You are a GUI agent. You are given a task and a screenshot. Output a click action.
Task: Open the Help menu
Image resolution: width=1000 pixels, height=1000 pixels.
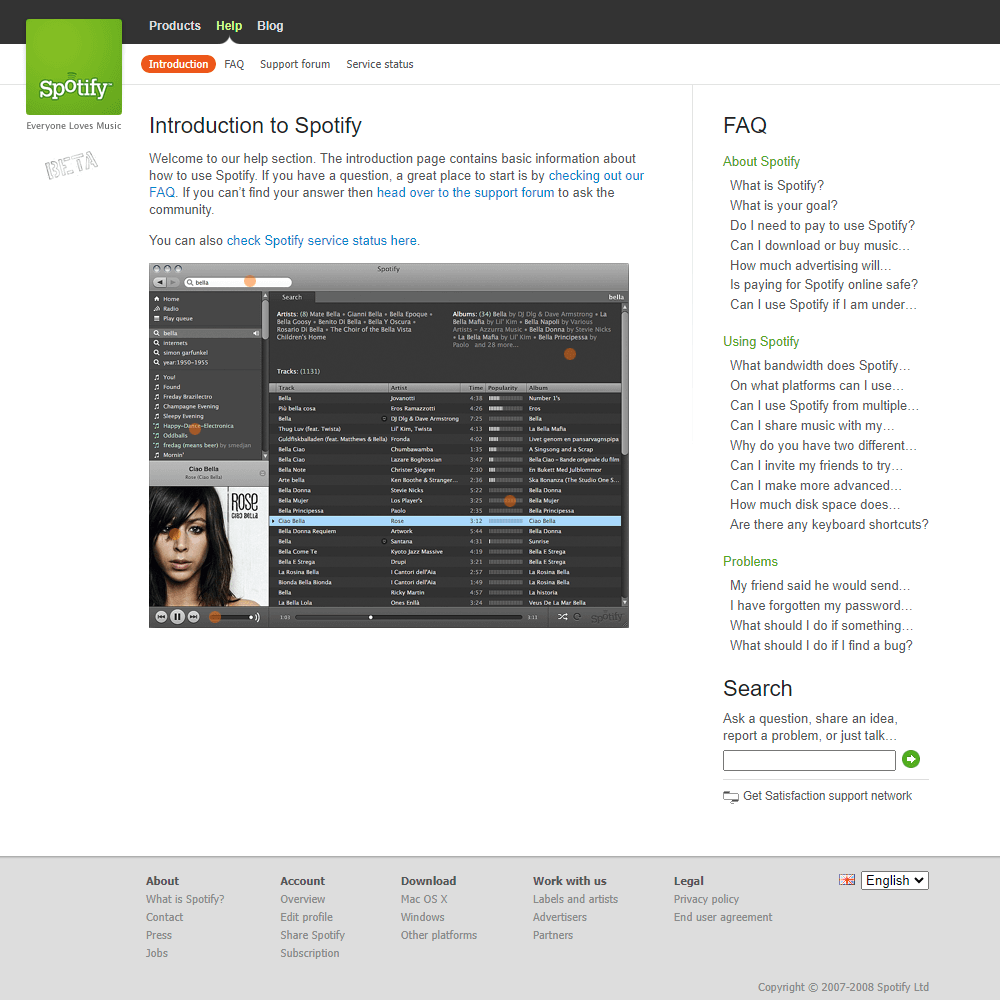point(229,26)
